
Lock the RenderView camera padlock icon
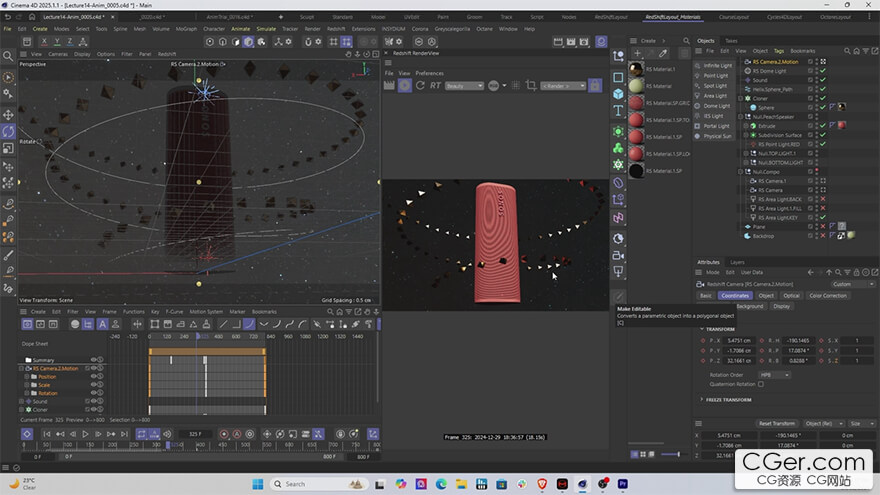point(595,85)
